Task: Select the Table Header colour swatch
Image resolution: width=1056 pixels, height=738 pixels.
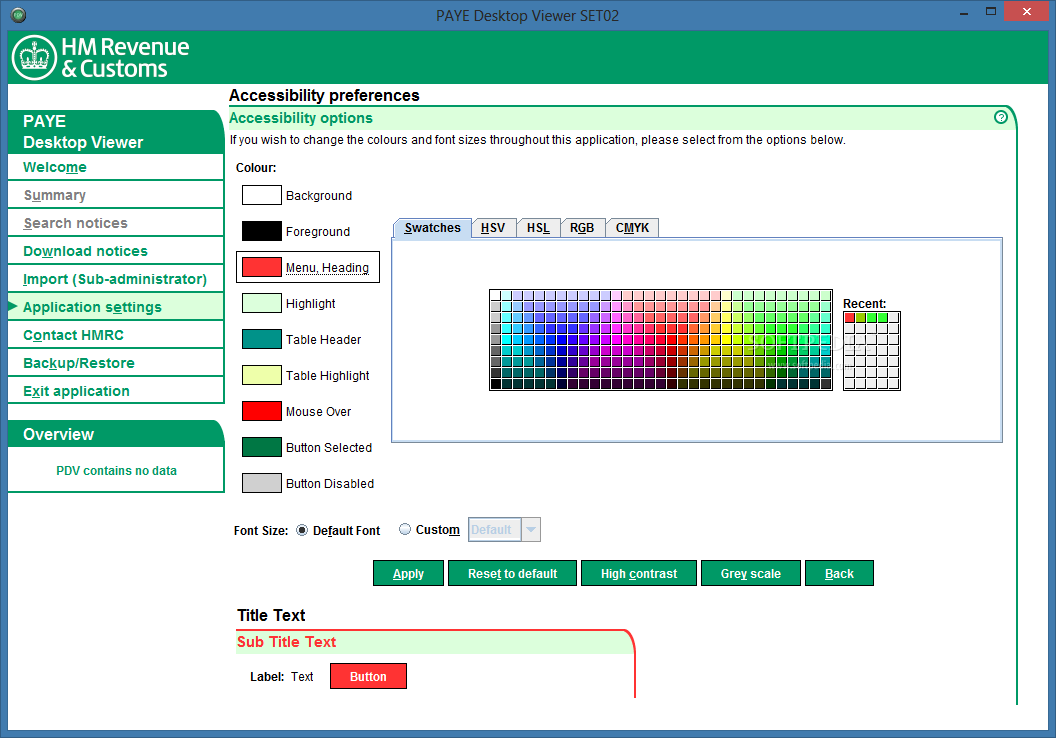Action: [x=262, y=339]
